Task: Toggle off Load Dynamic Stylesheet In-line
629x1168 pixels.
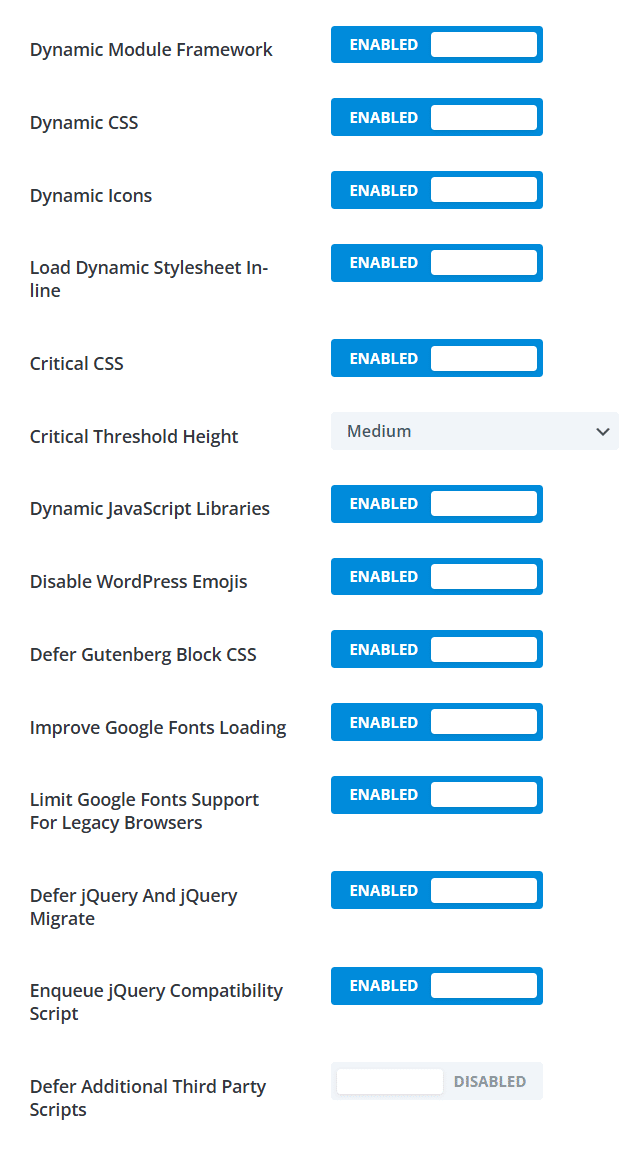Action: (437, 263)
